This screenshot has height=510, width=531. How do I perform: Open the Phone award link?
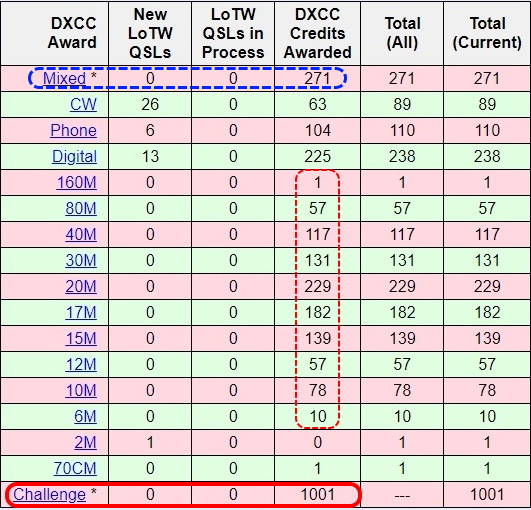[x=73, y=130]
